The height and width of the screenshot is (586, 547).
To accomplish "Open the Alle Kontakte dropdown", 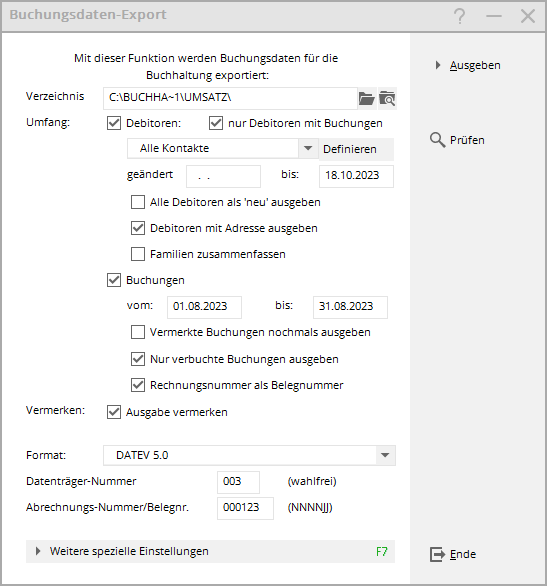I will (308, 148).
